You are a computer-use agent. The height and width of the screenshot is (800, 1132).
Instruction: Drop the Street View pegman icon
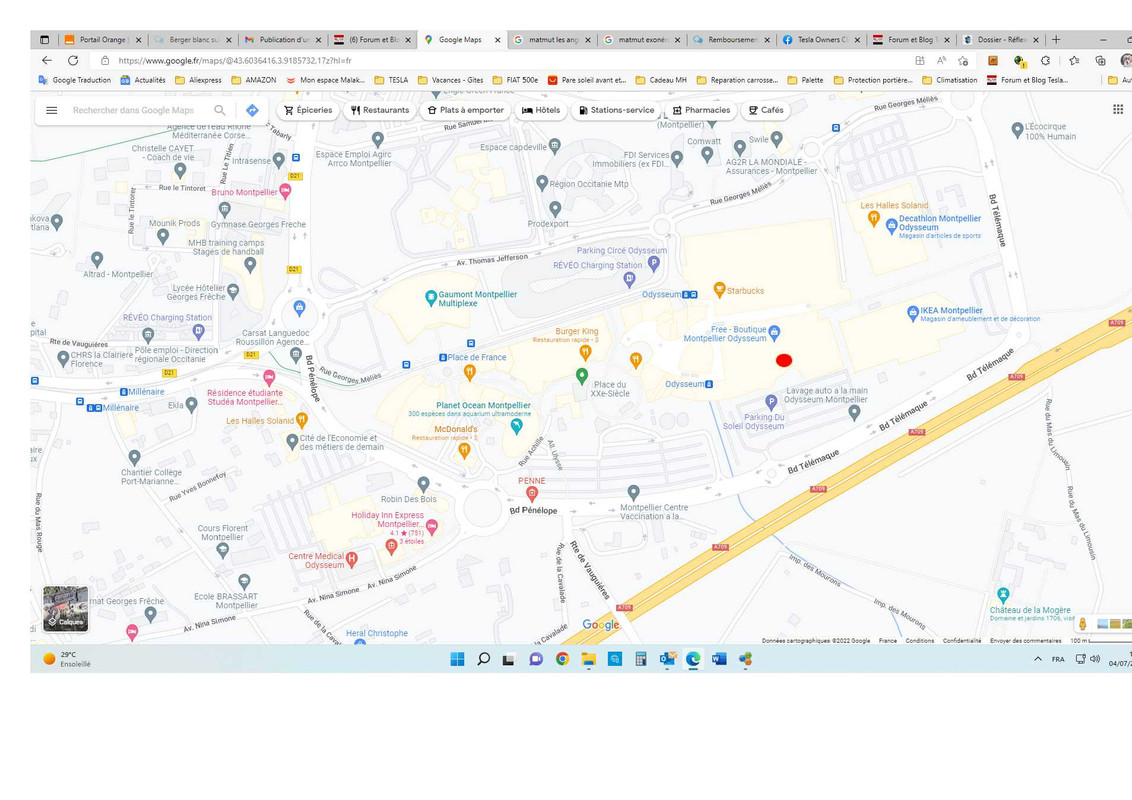[x=1082, y=625]
